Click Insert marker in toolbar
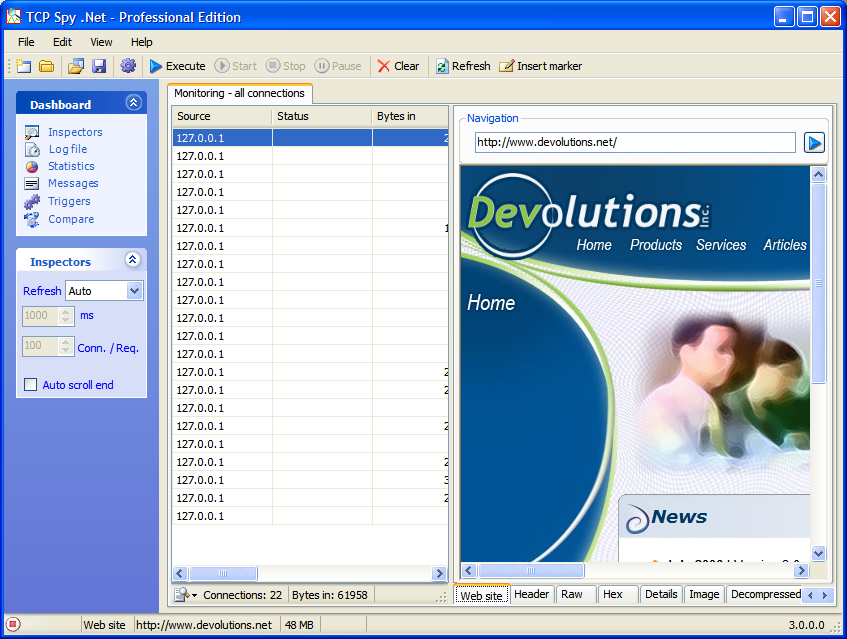 point(541,66)
